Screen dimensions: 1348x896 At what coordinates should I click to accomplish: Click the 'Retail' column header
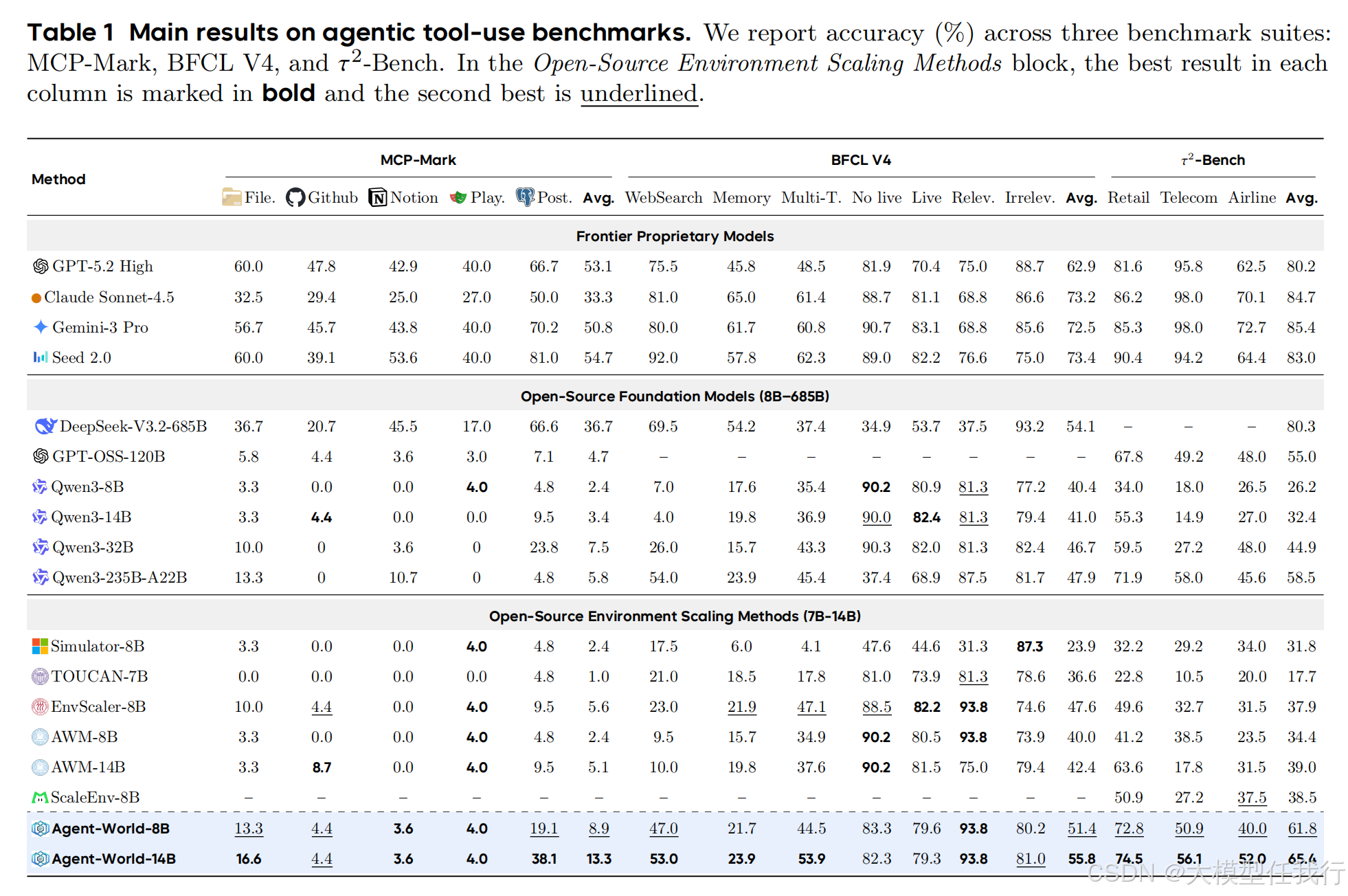(x=1128, y=198)
